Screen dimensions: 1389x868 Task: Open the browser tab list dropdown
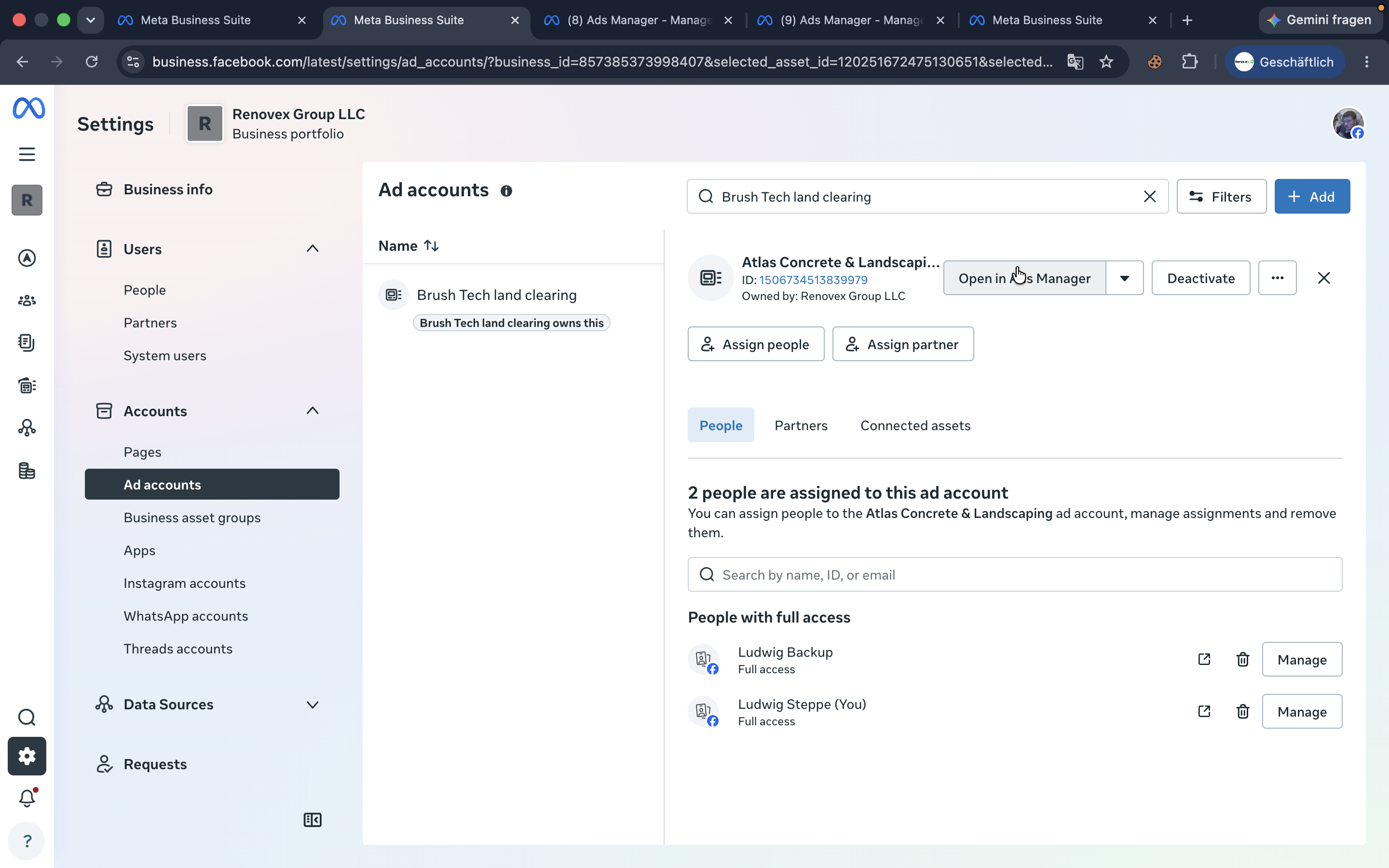click(x=90, y=20)
